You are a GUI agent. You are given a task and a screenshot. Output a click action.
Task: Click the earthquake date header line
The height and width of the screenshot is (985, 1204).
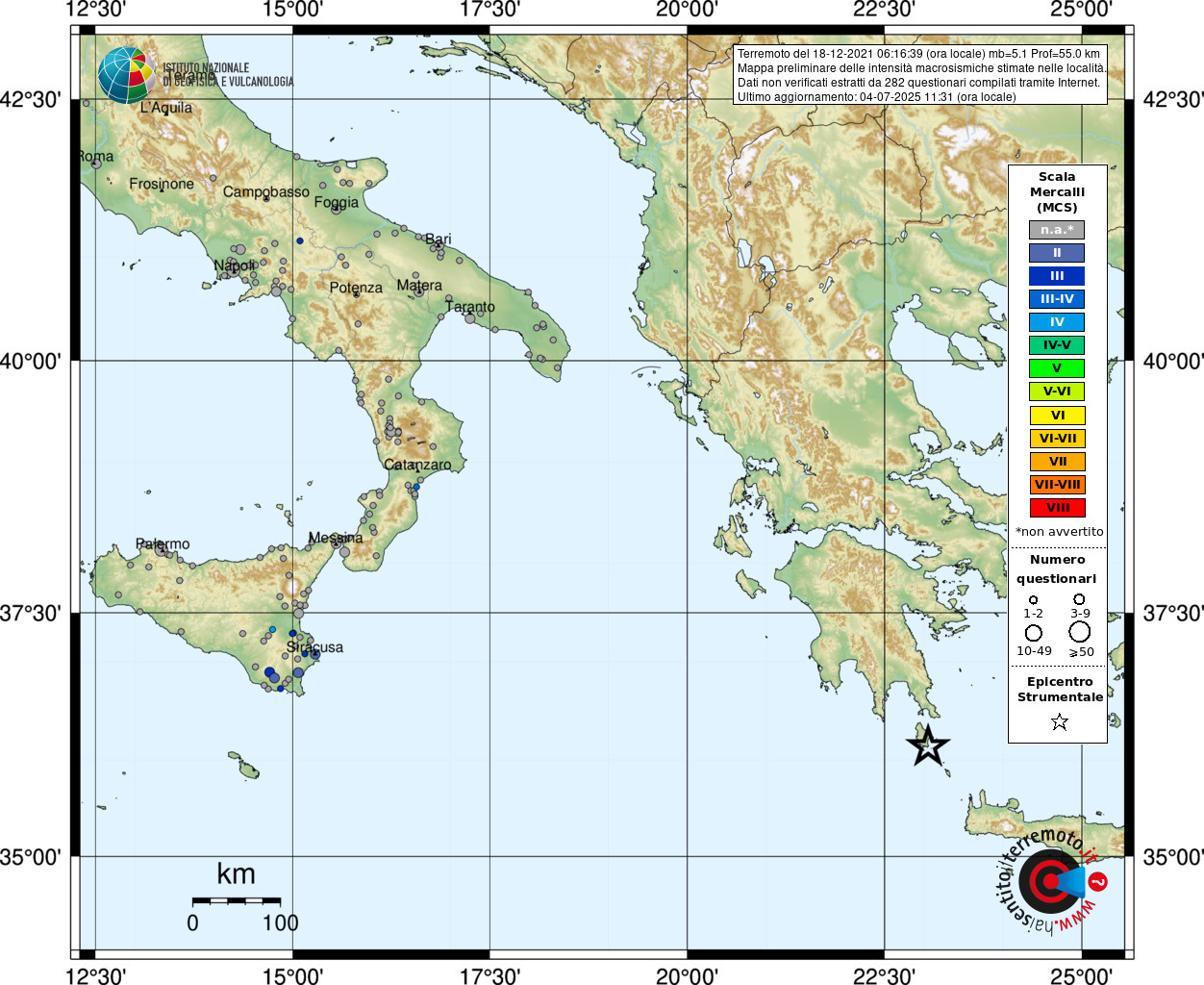point(918,54)
